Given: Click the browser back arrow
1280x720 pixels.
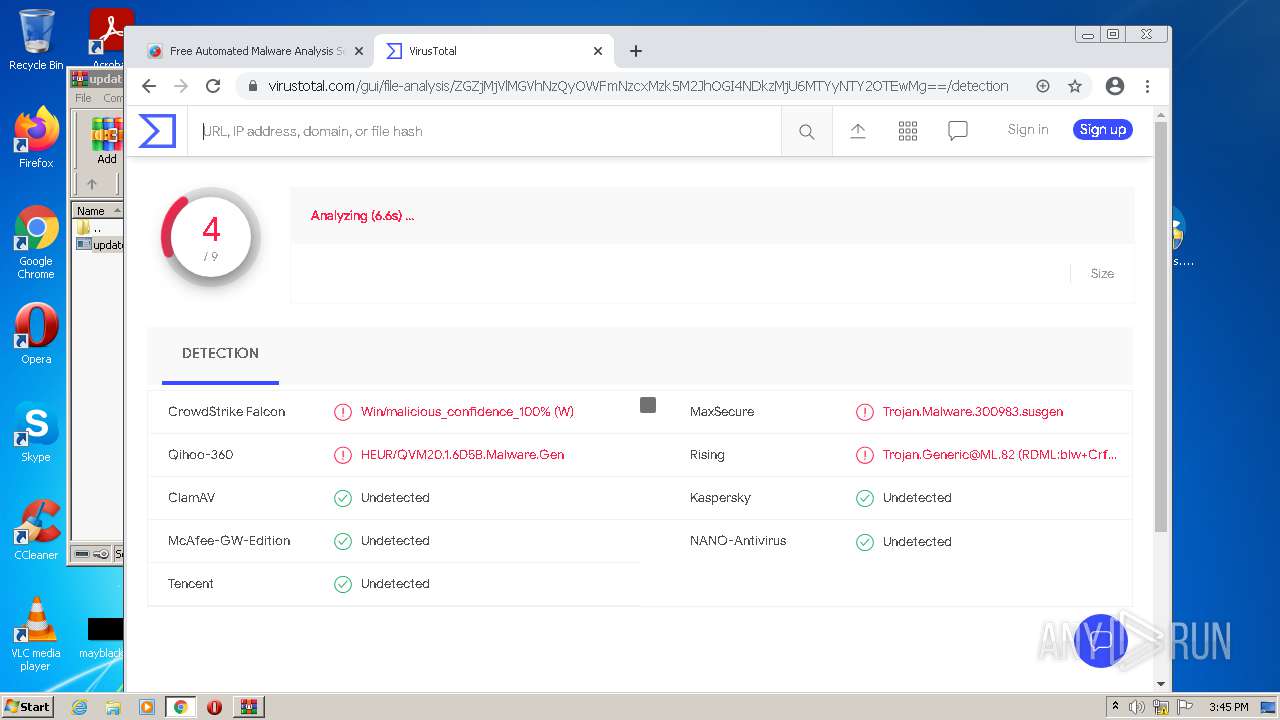Looking at the screenshot, I should point(149,86).
